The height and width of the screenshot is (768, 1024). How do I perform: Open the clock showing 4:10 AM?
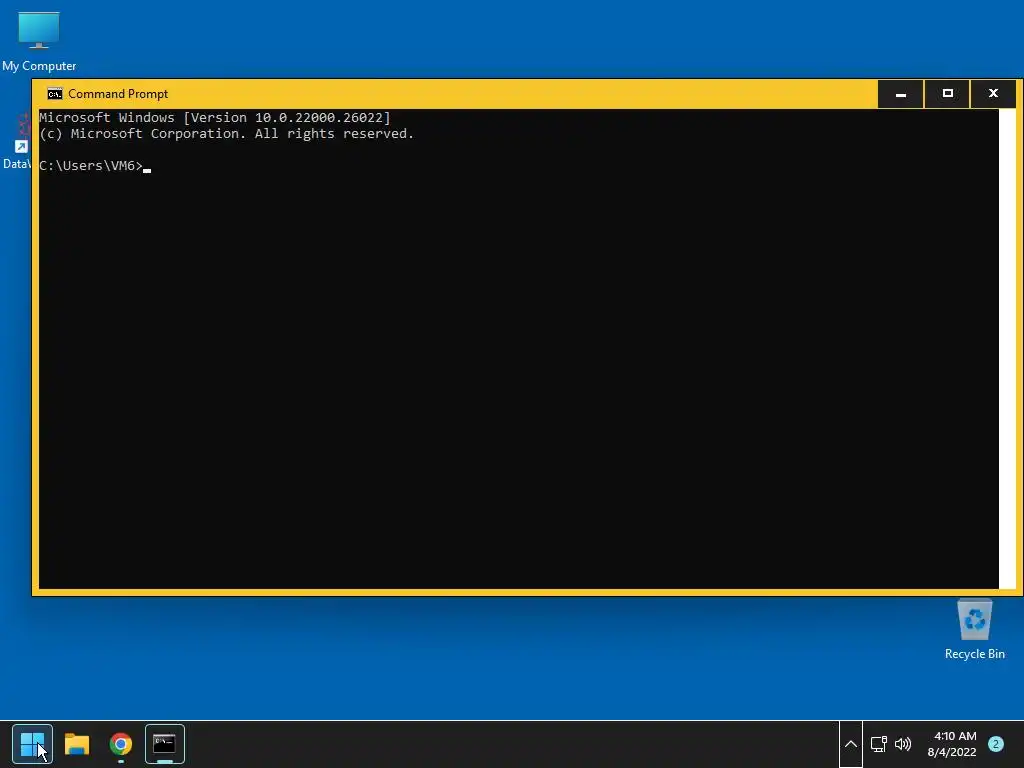pyautogui.click(x=952, y=744)
